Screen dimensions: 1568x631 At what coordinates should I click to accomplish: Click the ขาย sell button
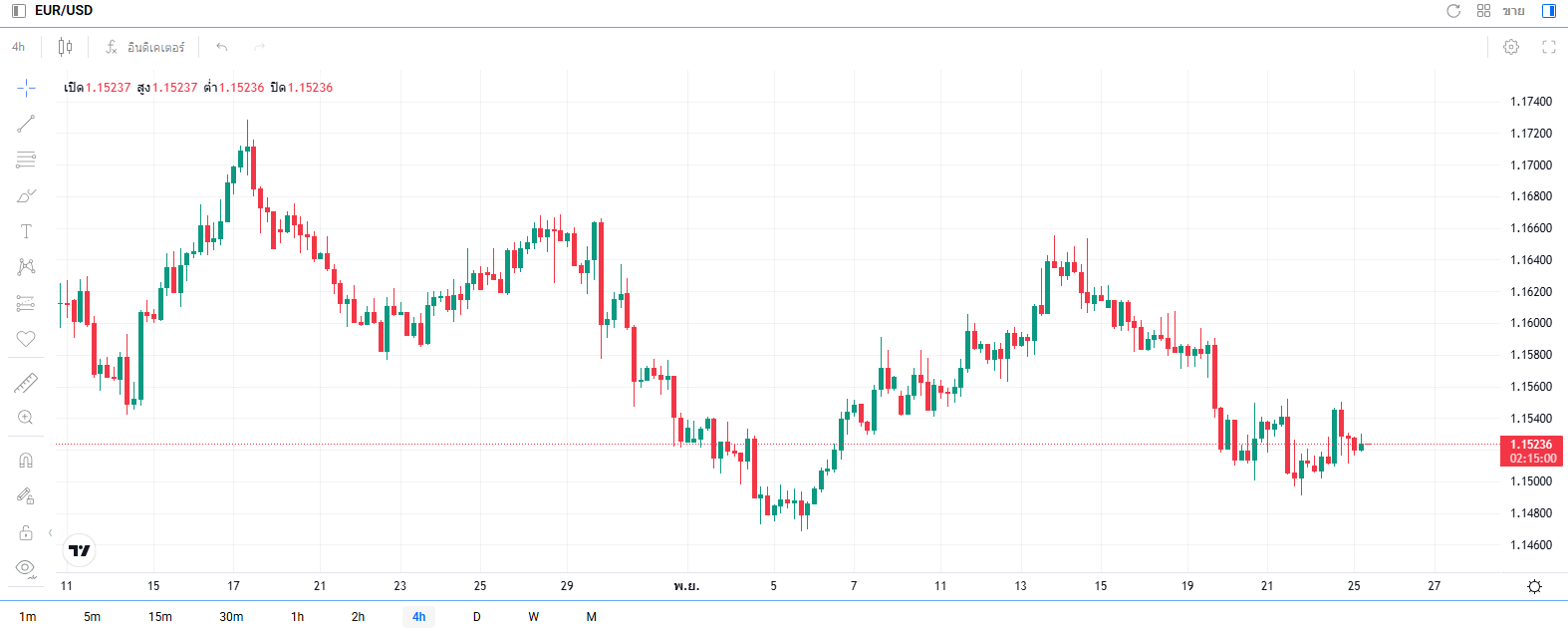[x=1514, y=11]
